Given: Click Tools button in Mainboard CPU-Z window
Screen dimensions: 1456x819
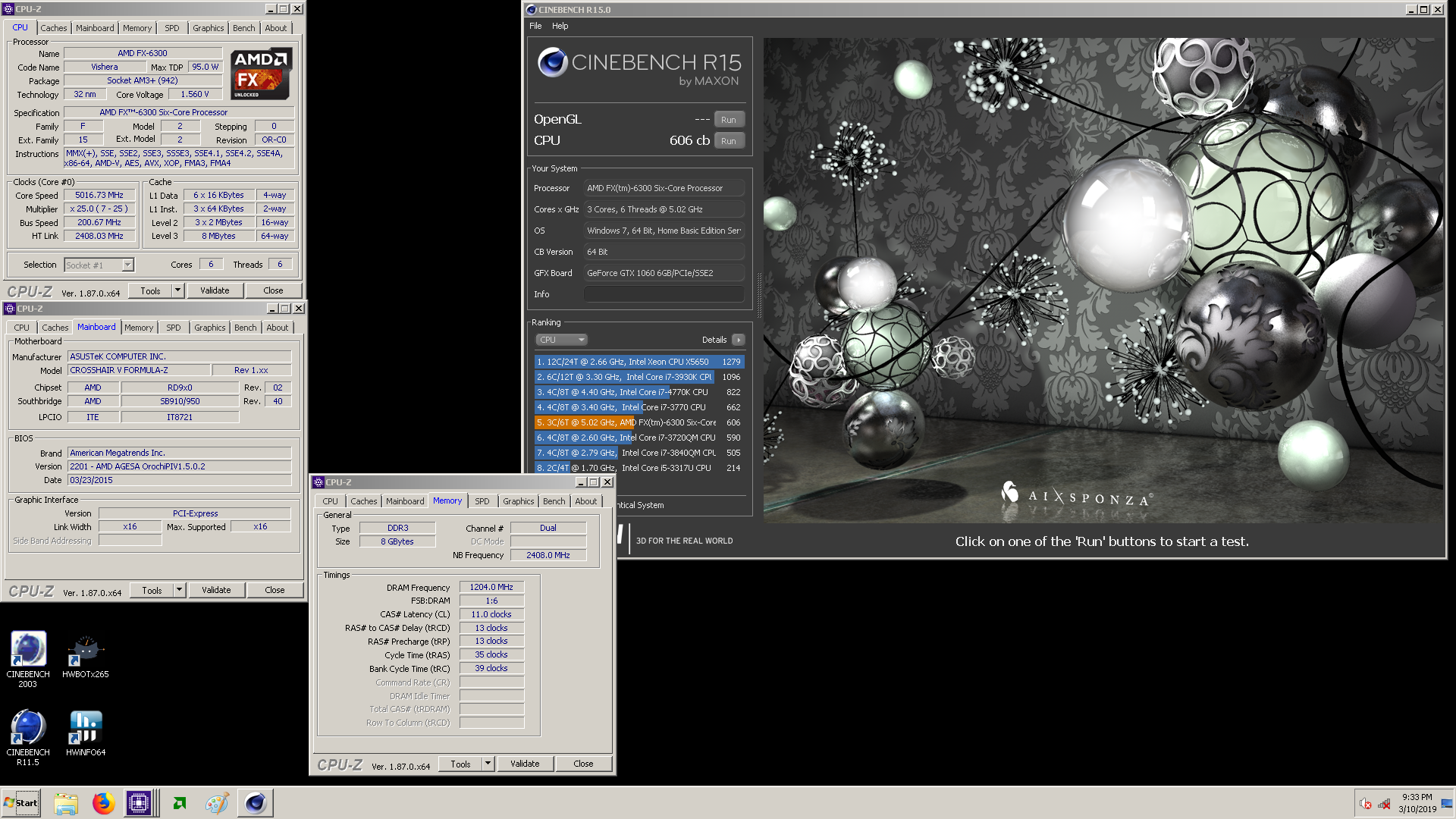Looking at the screenshot, I should click(152, 590).
